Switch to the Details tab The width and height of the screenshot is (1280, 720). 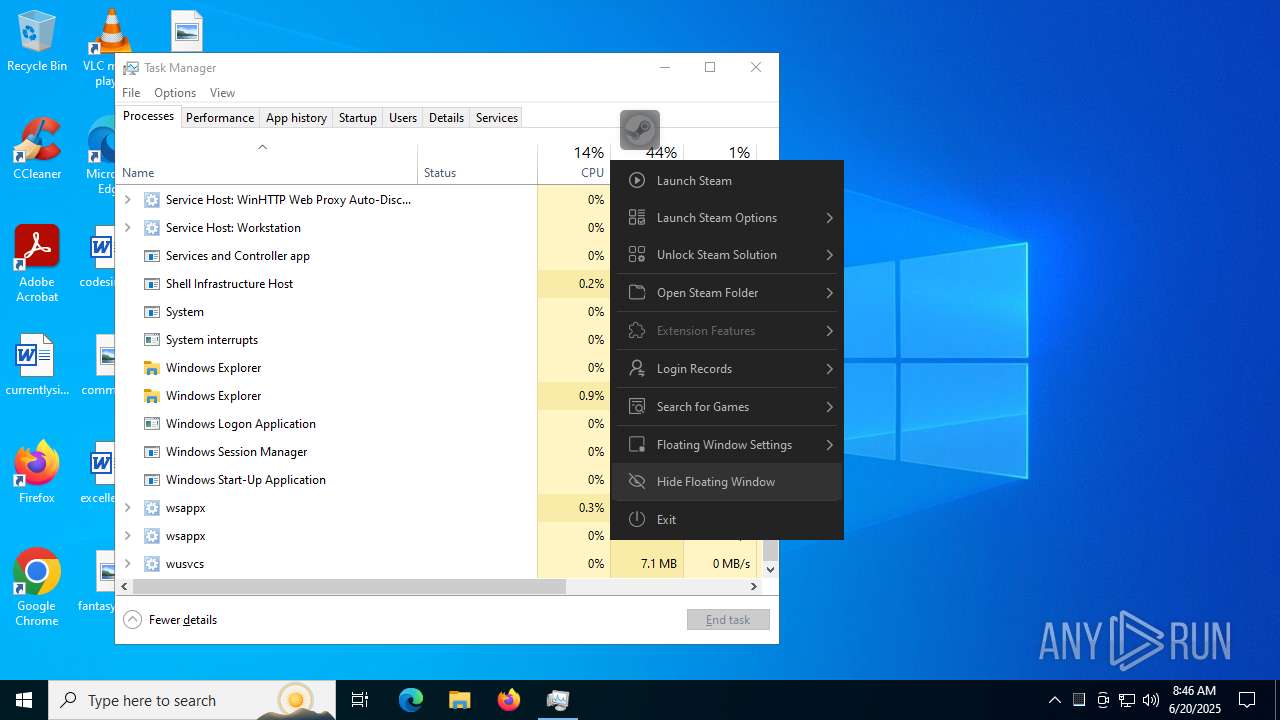pyautogui.click(x=446, y=117)
